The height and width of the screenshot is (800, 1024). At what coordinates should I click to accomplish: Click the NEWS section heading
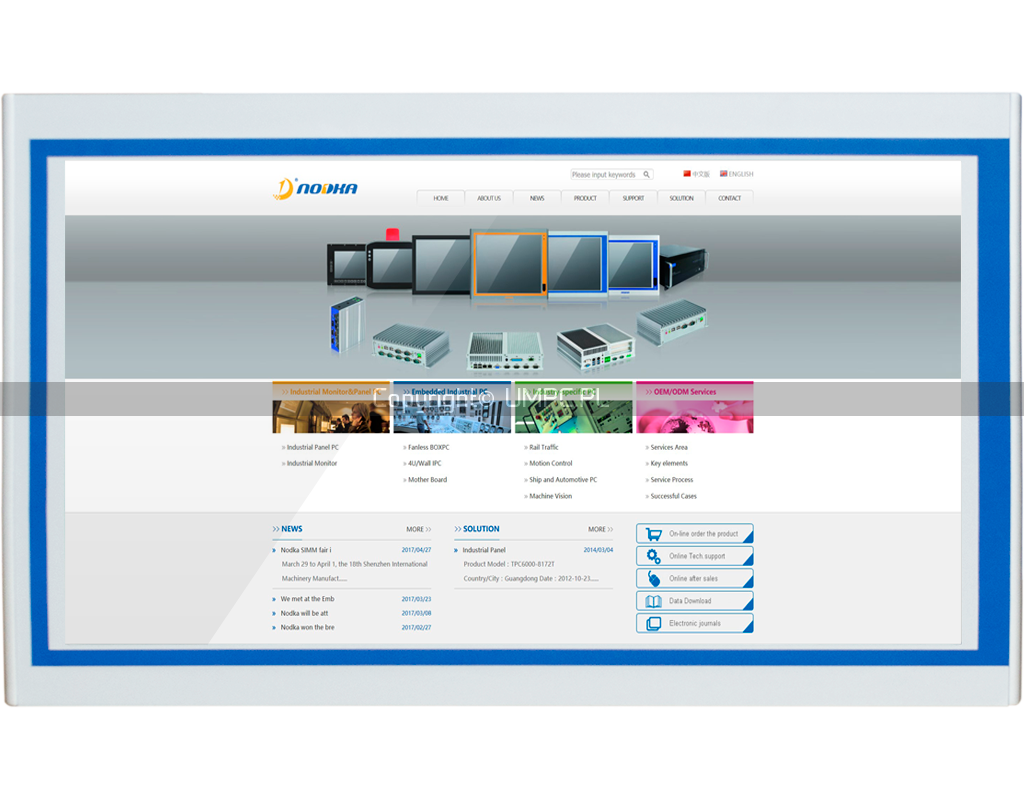291,529
